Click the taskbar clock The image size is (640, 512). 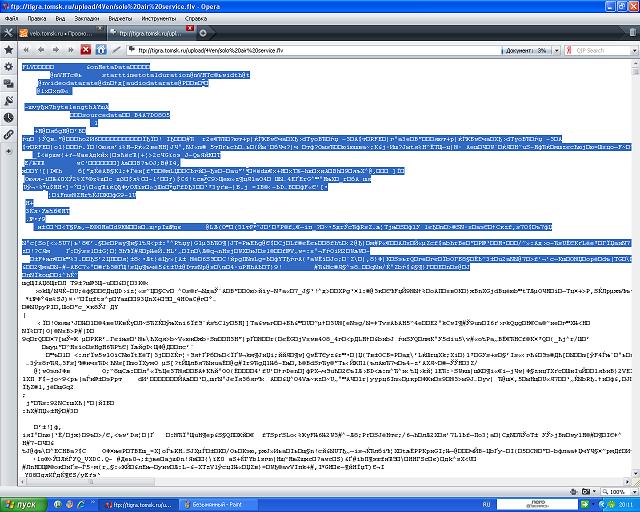[x=625, y=505]
